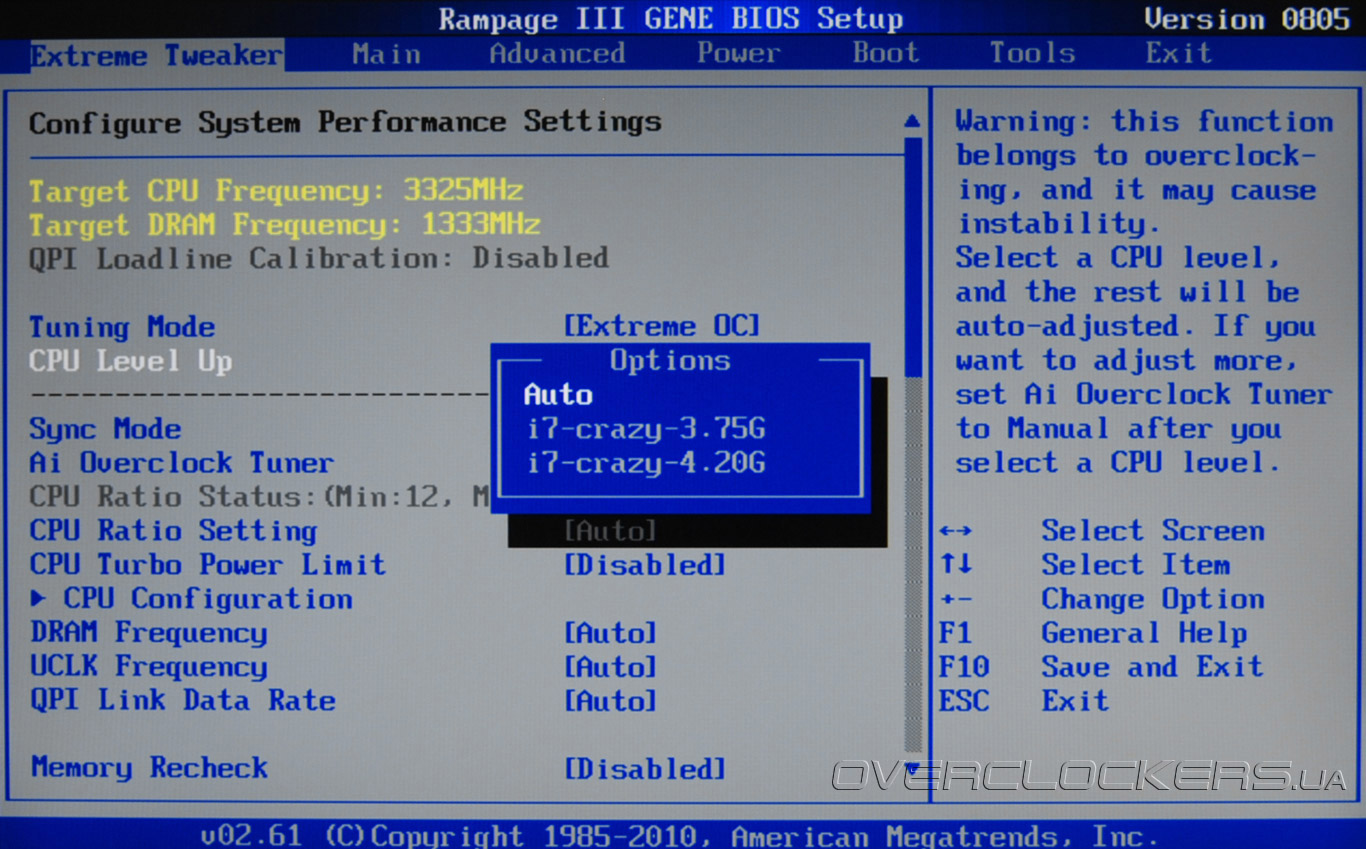The image size is (1366, 849).
Task: Click Configure System Performance Settings heading
Action: pos(345,123)
